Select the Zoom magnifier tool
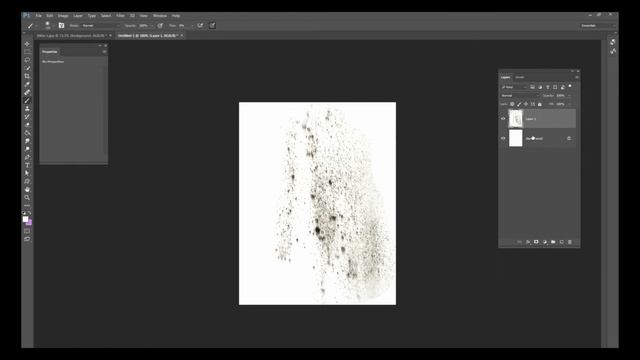640x360 pixels. pyautogui.click(x=27, y=198)
